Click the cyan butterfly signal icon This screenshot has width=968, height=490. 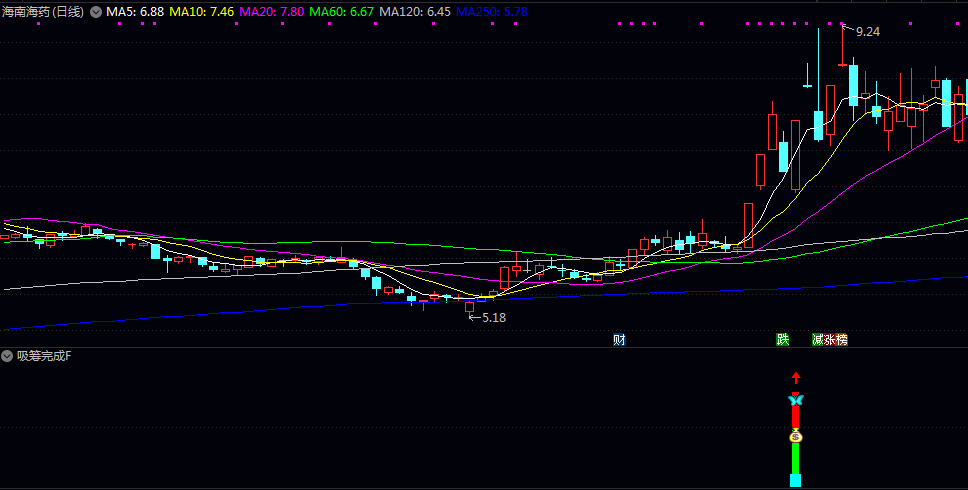(796, 400)
